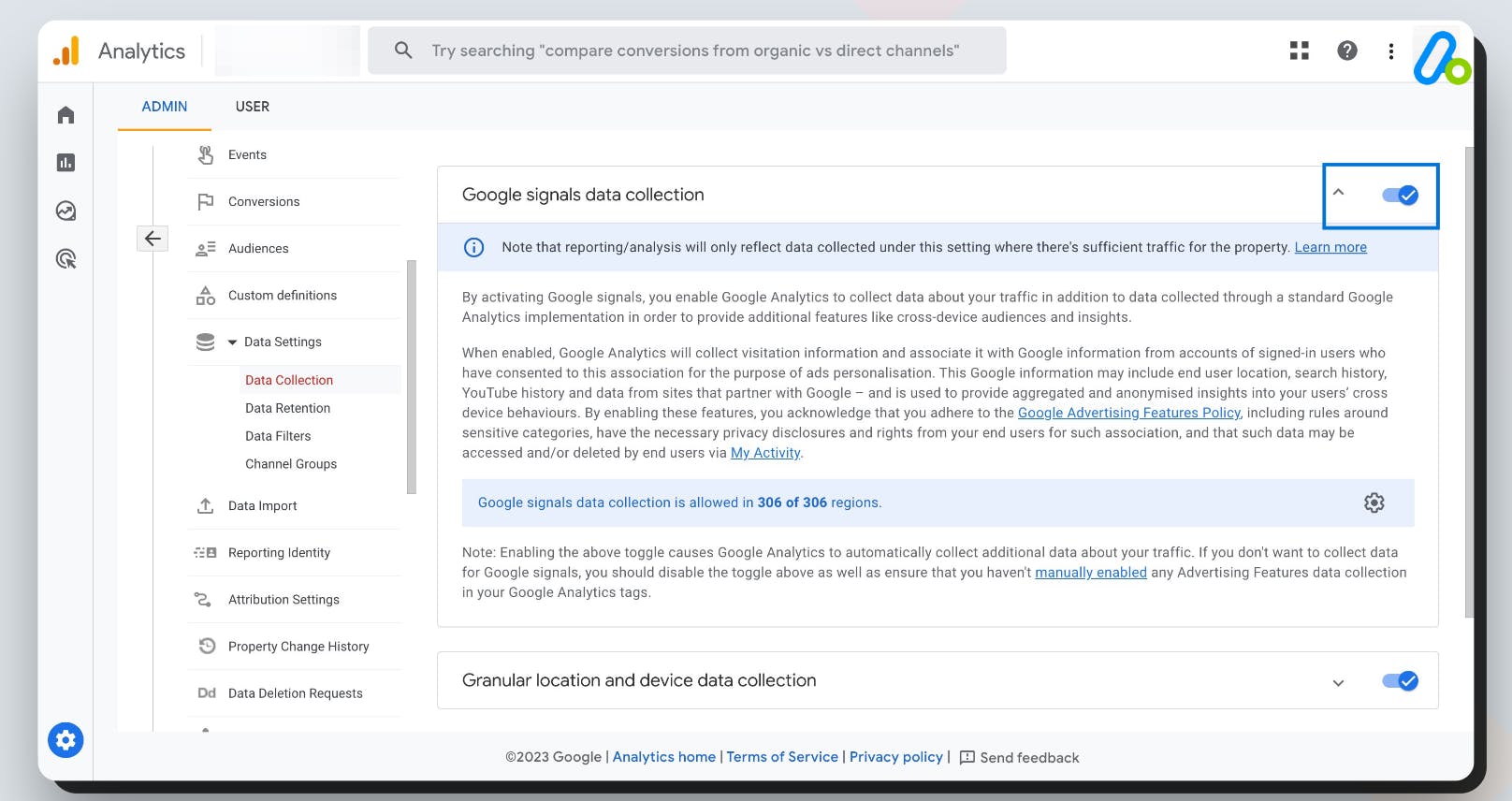Click the Google Analytics logo

(66, 51)
